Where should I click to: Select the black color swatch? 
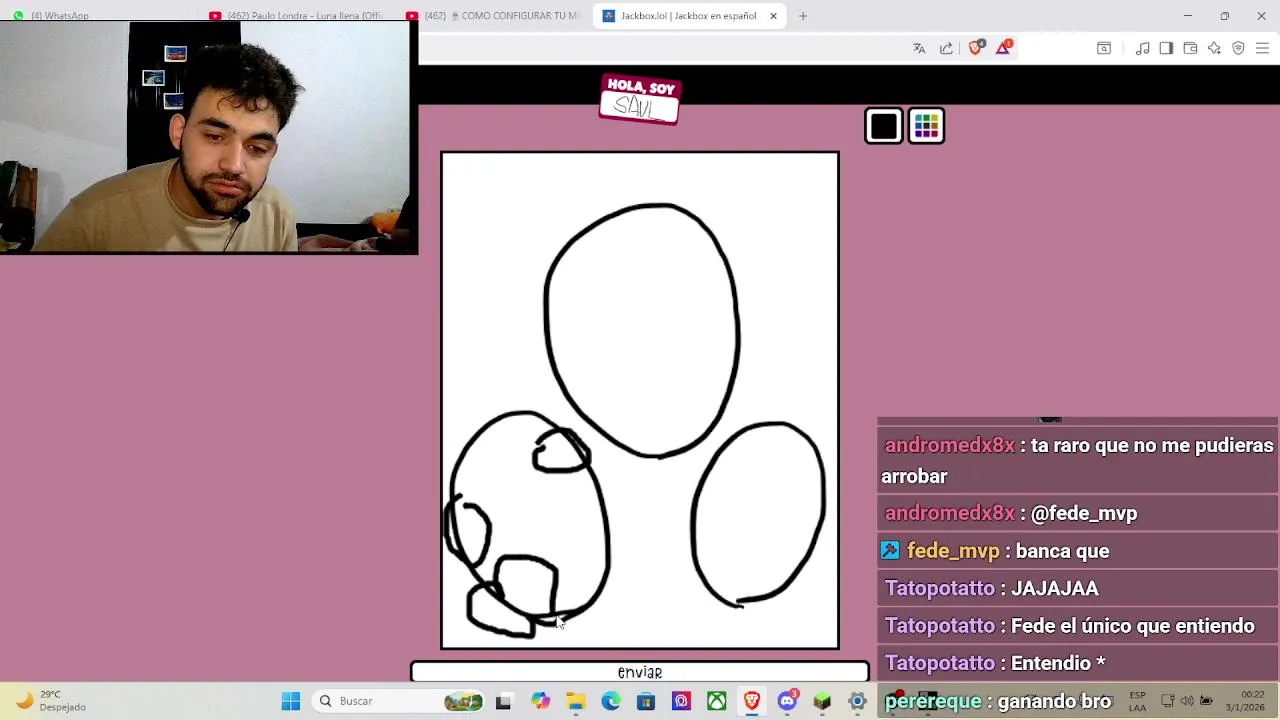coord(884,126)
